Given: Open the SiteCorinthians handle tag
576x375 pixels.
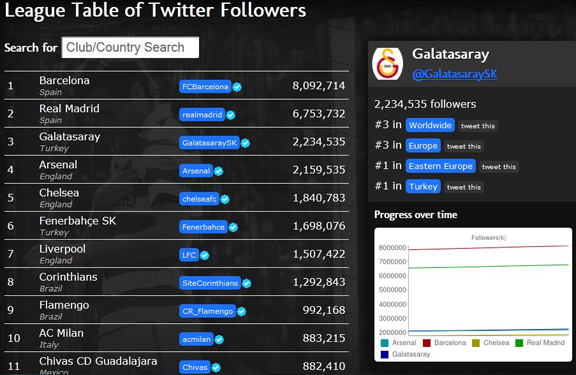Looking at the screenshot, I should (x=210, y=283).
